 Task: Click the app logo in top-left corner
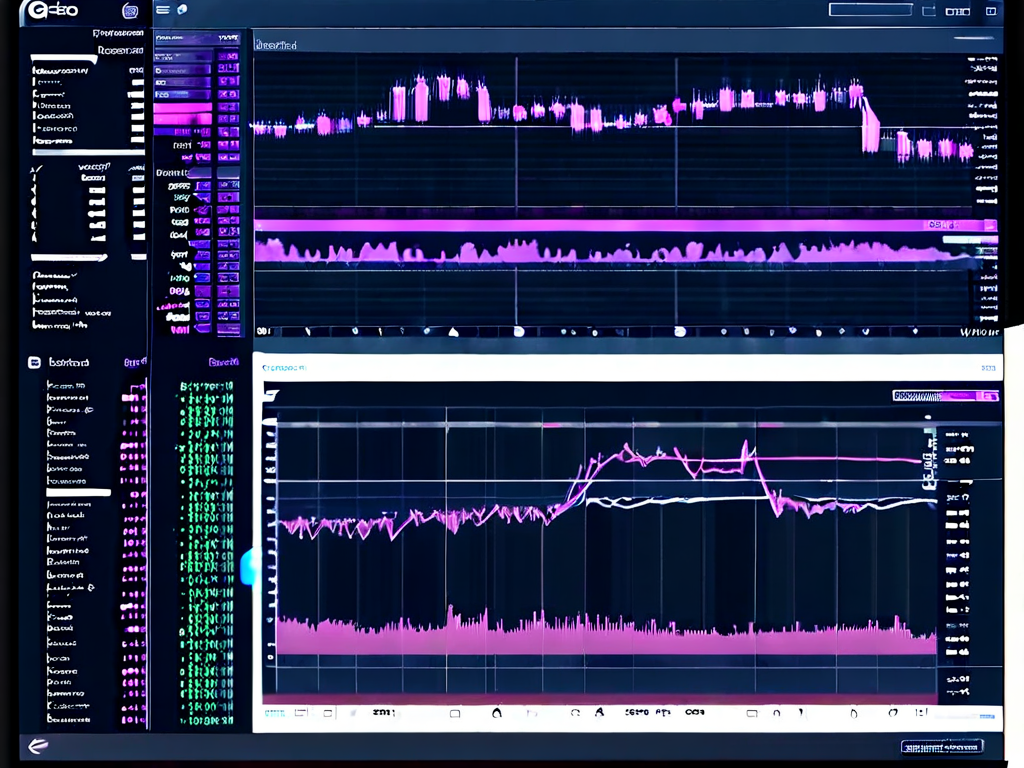click(x=50, y=11)
